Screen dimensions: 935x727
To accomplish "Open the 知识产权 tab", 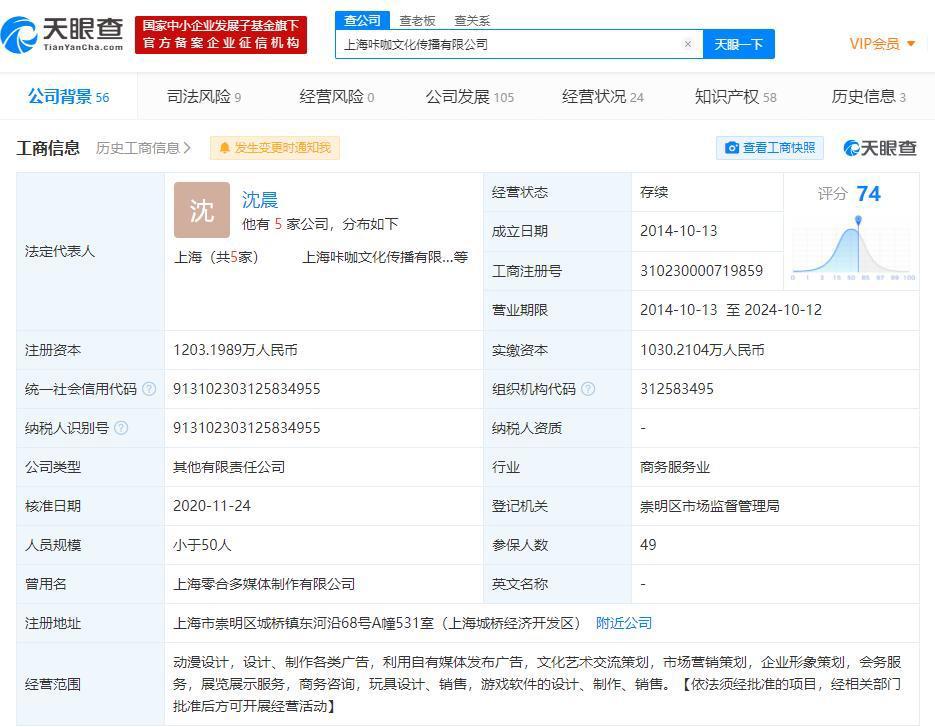I will coord(727,97).
